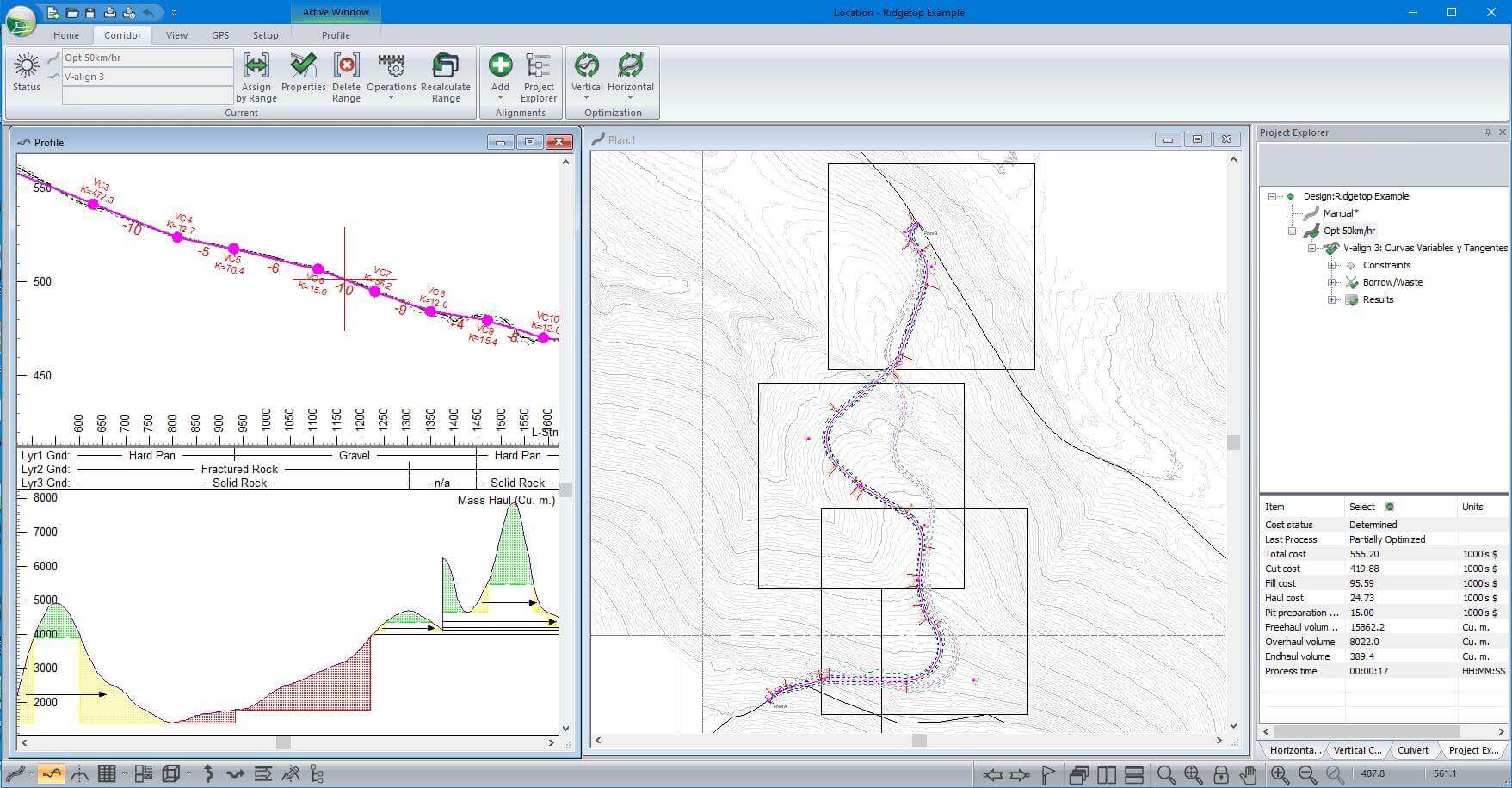This screenshot has height=788, width=1512.
Task: Toggle the Status sun icon
Action: [x=27, y=66]
